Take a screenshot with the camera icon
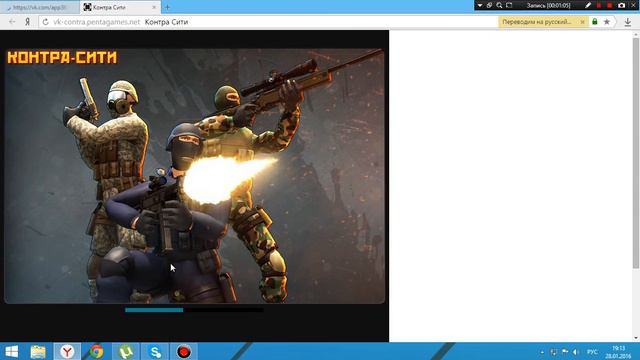The image size is (640, 360). 622,5
